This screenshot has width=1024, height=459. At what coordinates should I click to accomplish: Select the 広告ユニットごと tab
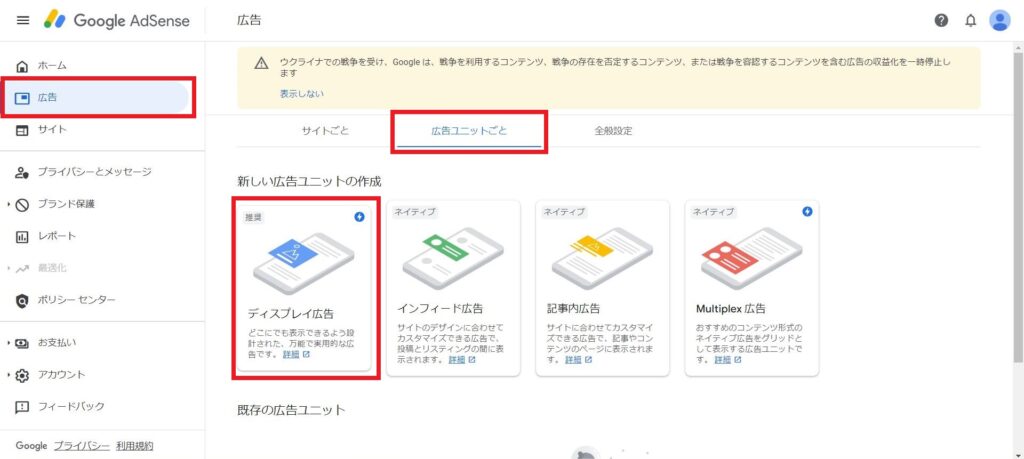469,131
